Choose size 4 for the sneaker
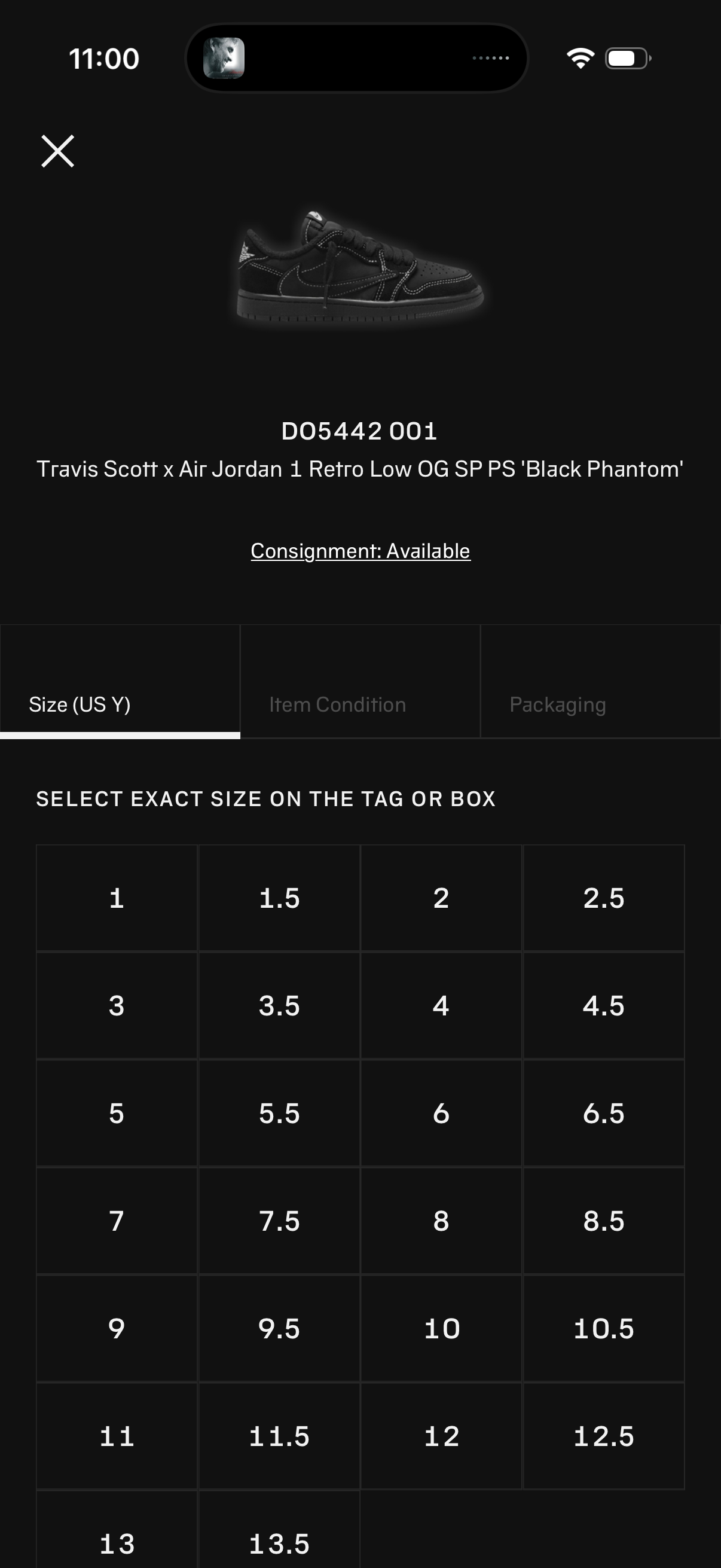721x1568 pixels. (x=441, y=1006)
